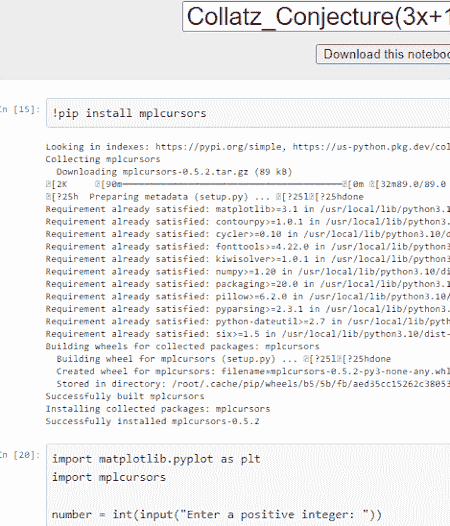
Task: Click 'Building wheel for mplcursors (setup.py)' line
Action: 223,359
